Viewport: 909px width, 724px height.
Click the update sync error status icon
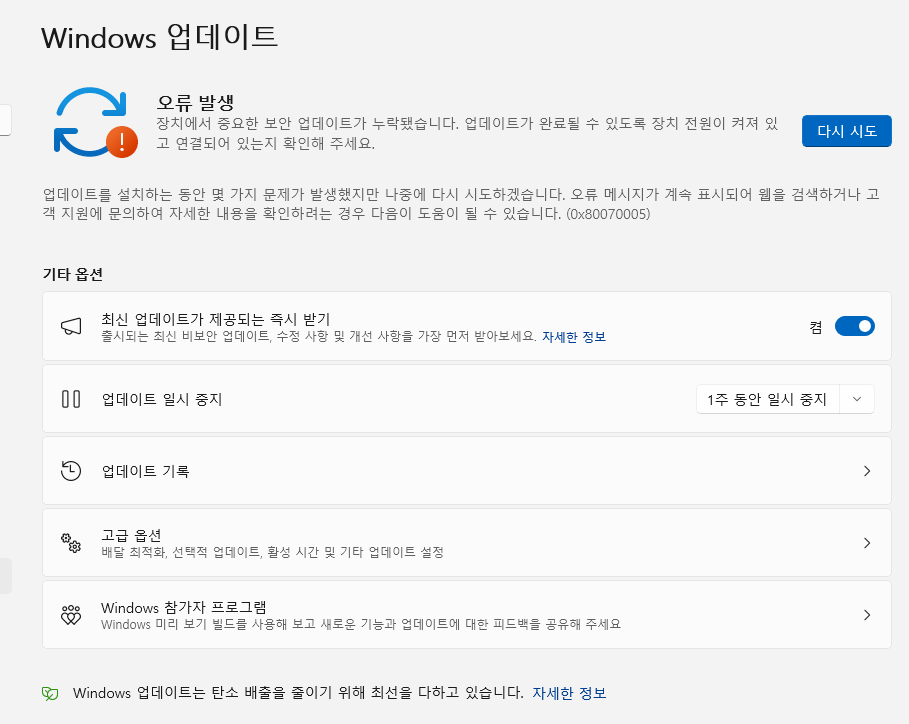[x=96, y=122]
